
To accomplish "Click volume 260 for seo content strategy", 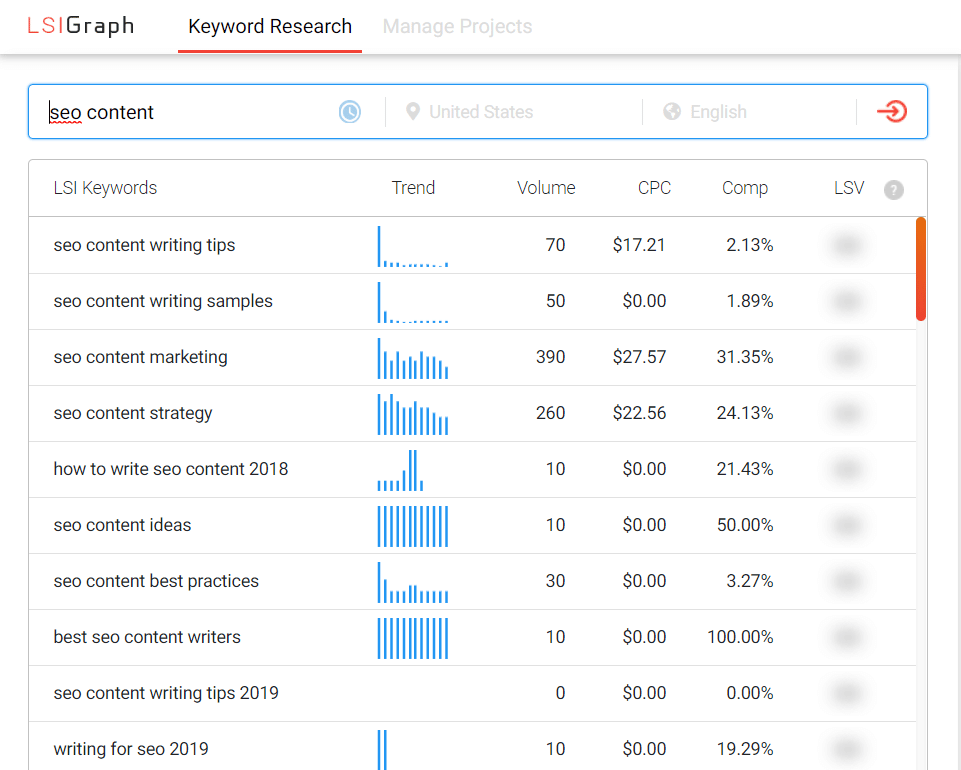I will (550, 413).
